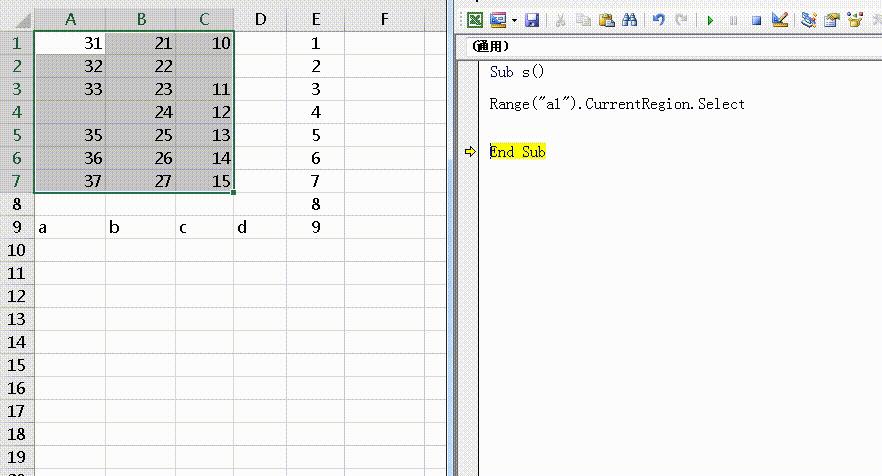Click cell A7 containing 37
The height and width of the screenshot is (476, 882).
coord(70,181)
